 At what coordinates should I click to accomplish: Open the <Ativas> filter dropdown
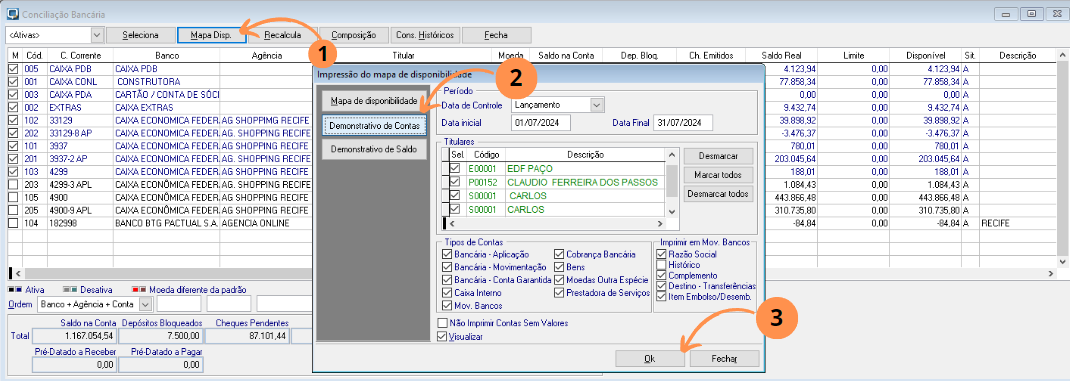pos(97,35)
